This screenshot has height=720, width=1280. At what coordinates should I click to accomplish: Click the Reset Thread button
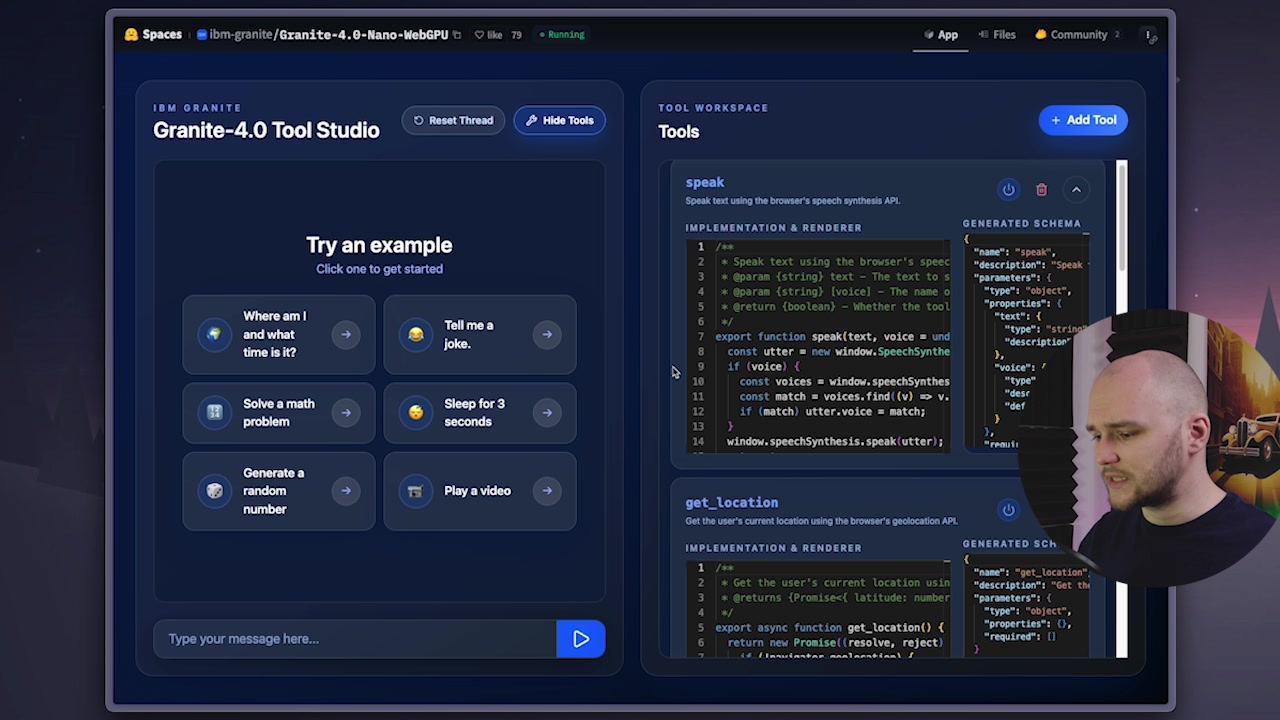coord(452,120)
